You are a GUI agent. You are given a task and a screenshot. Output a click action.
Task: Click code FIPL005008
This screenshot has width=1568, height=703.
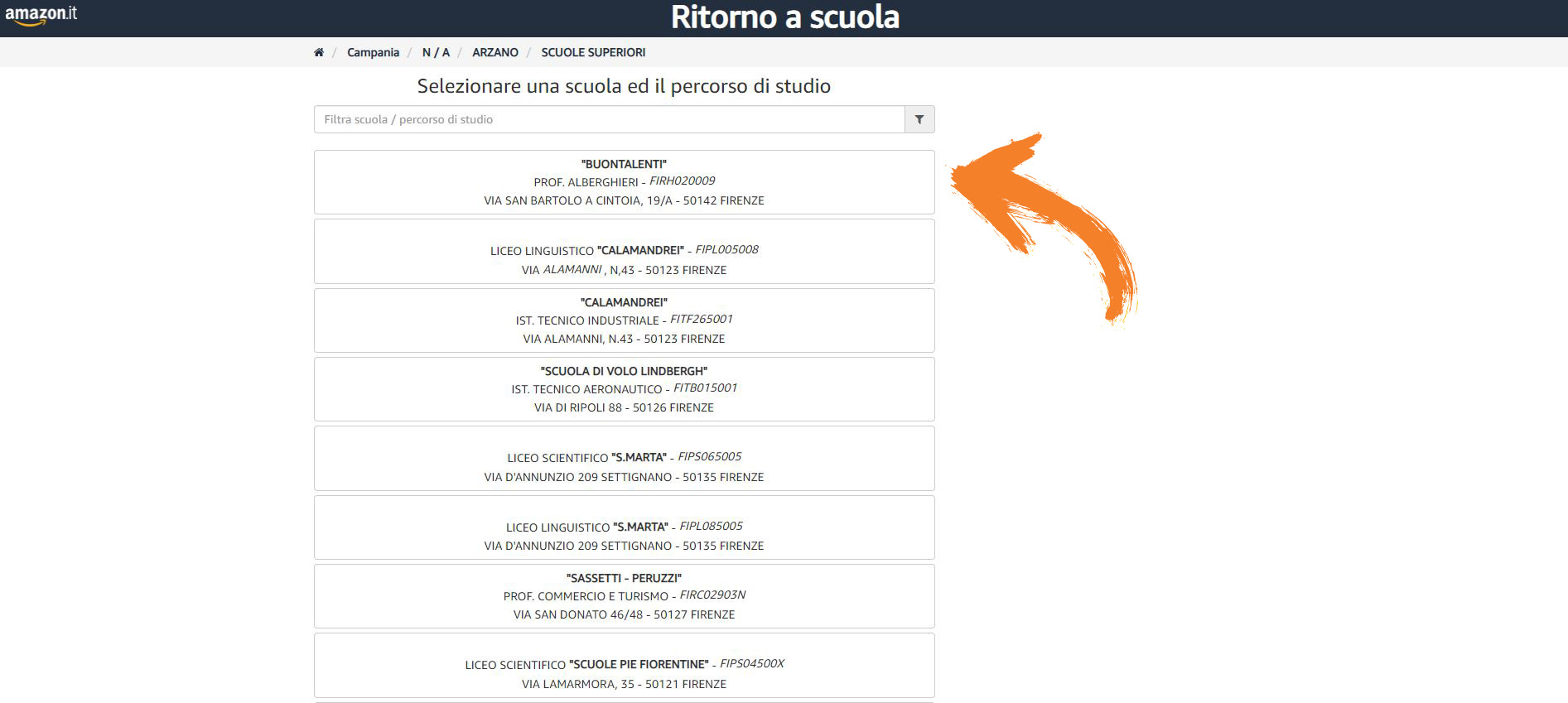726,249
